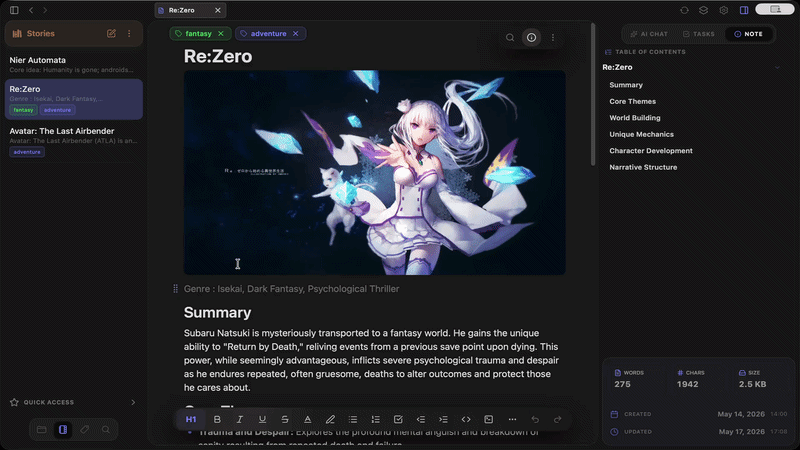Open tags view in bottom bar
Viewport: 800px width, 450px height.
(85, 430)
